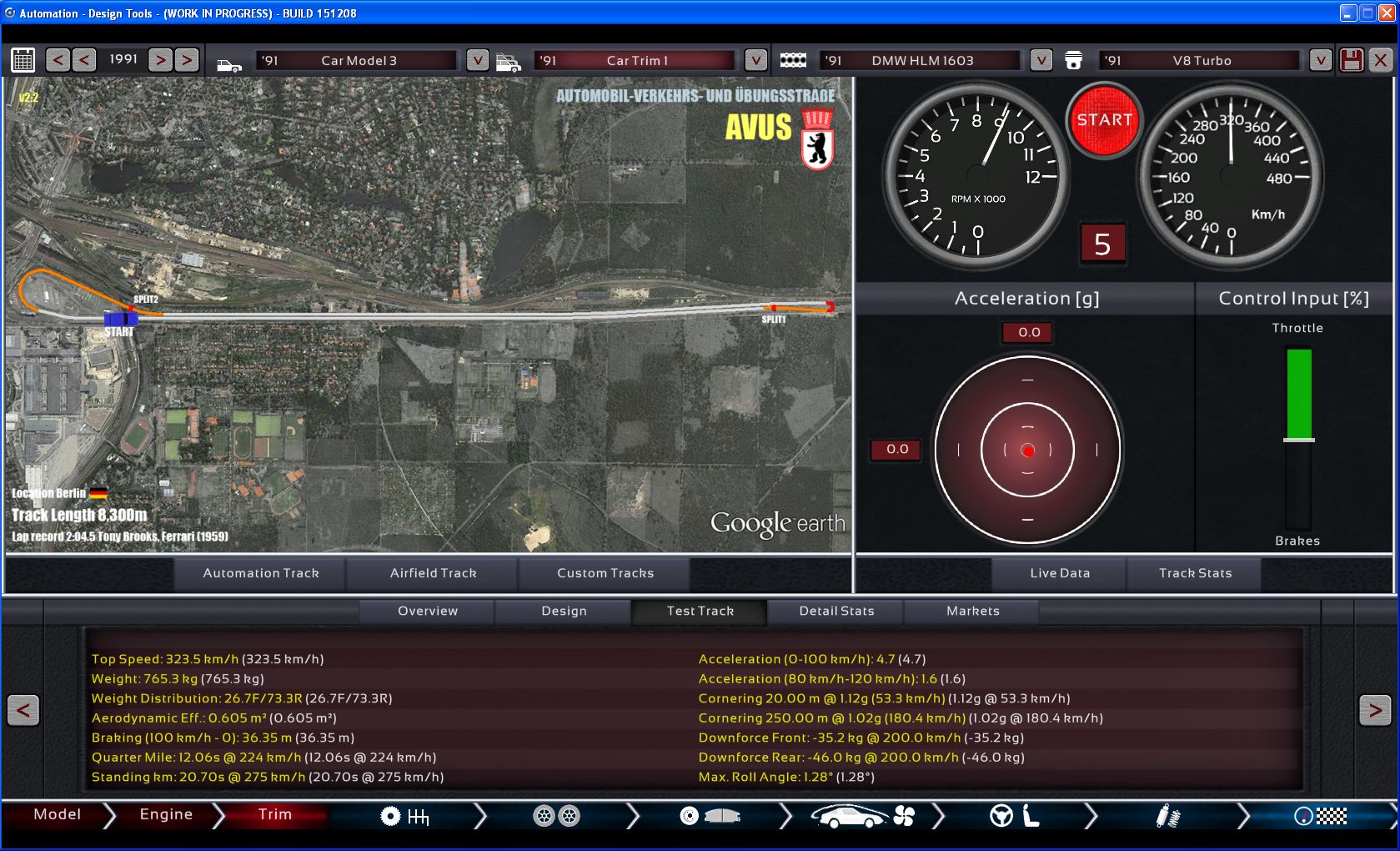The height and width of the screenshot is (851, 1400).
Task: Click the Max. Roll Angle: 1.28° stat
Action: (786, 777)
